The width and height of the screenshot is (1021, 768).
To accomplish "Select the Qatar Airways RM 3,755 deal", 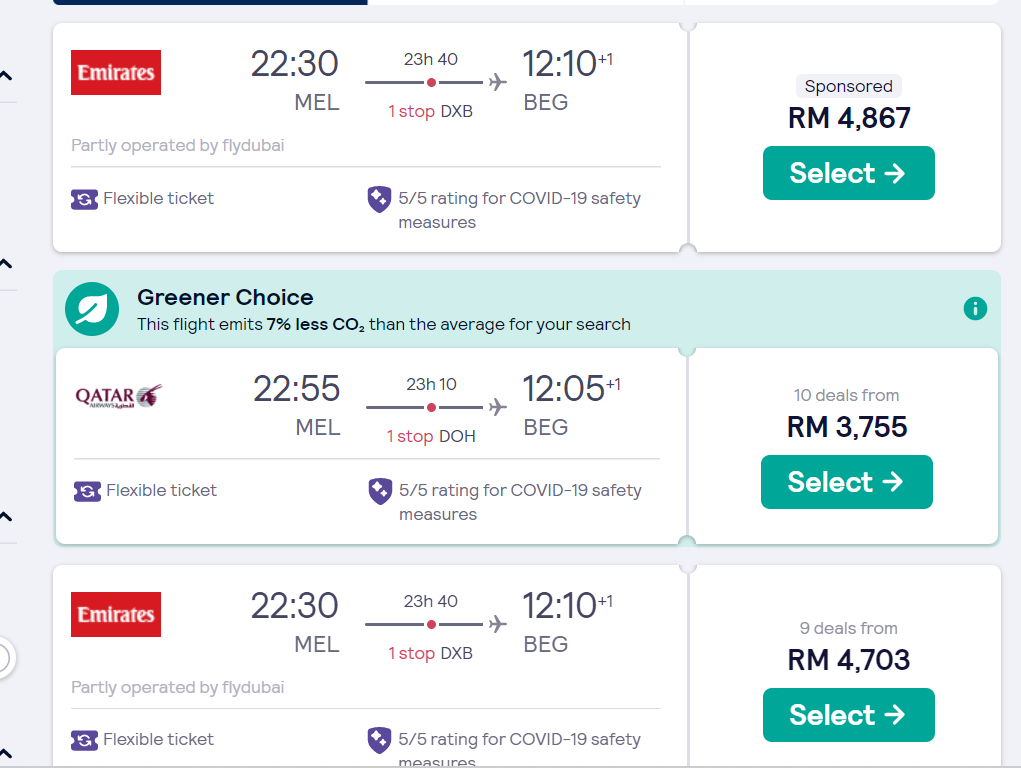I will 846,482.
